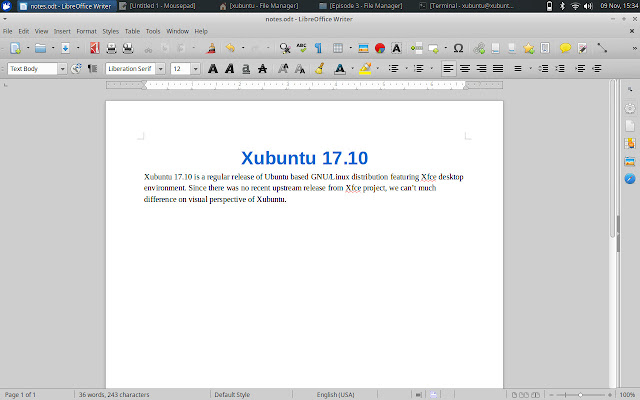Undo the last action
Viewport: 640px width, 400px height.
point(230,48)
